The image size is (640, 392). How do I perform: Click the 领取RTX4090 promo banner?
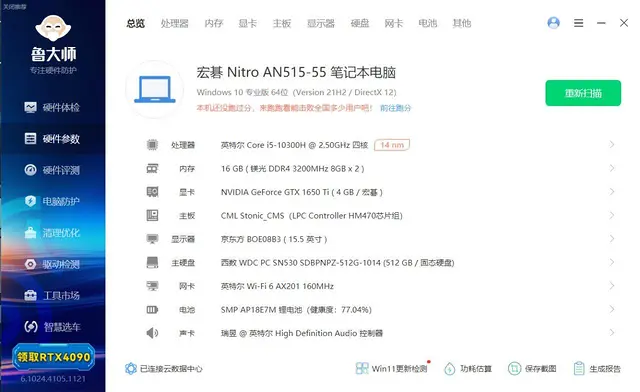(53, 357)
